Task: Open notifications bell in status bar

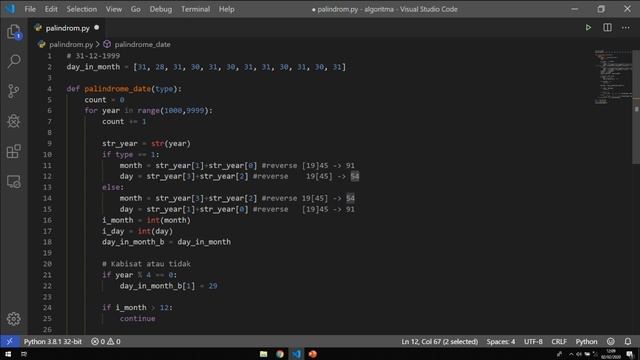Action: coord(628,341)
